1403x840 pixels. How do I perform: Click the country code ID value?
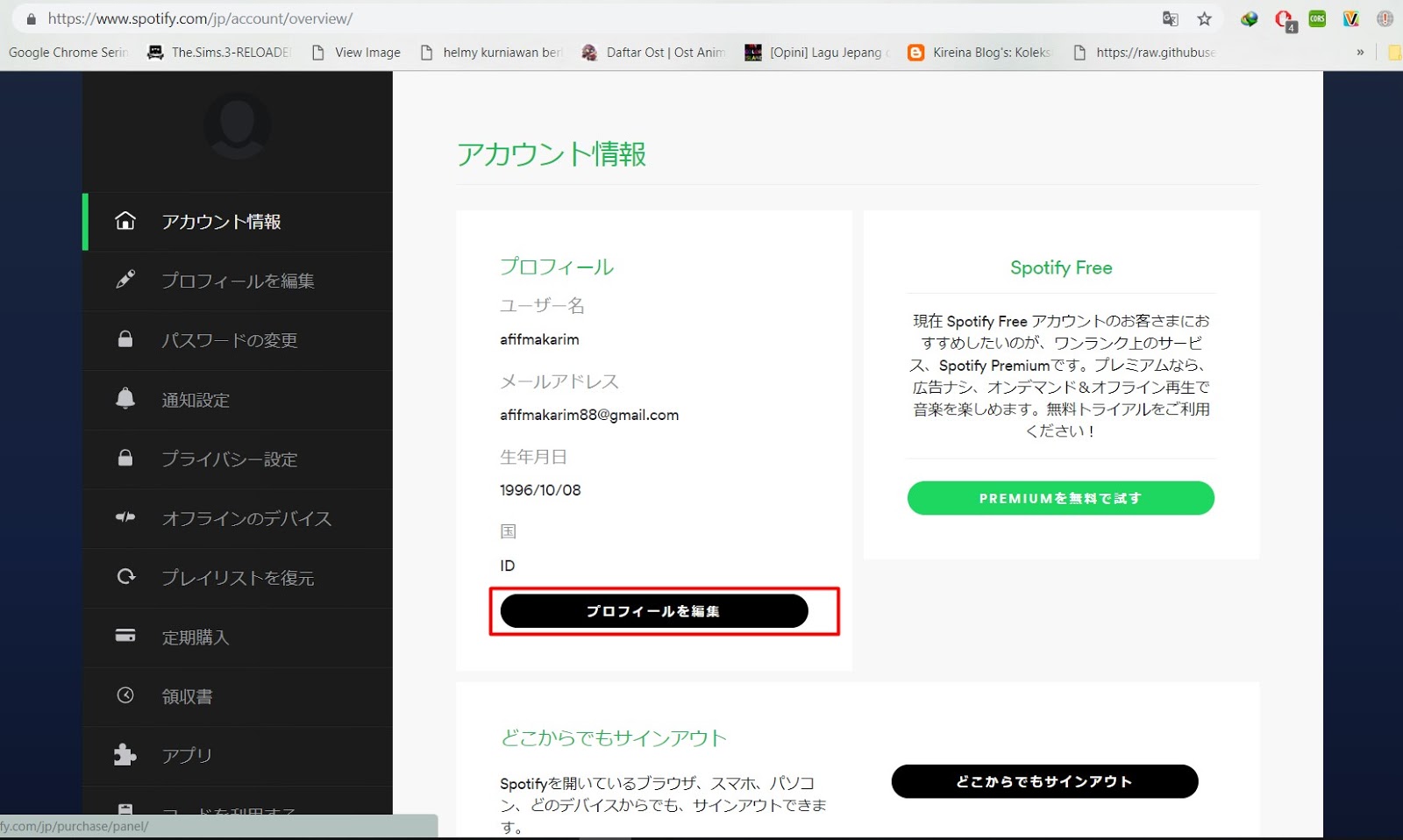pyautogui.click(x=508, y=566)
